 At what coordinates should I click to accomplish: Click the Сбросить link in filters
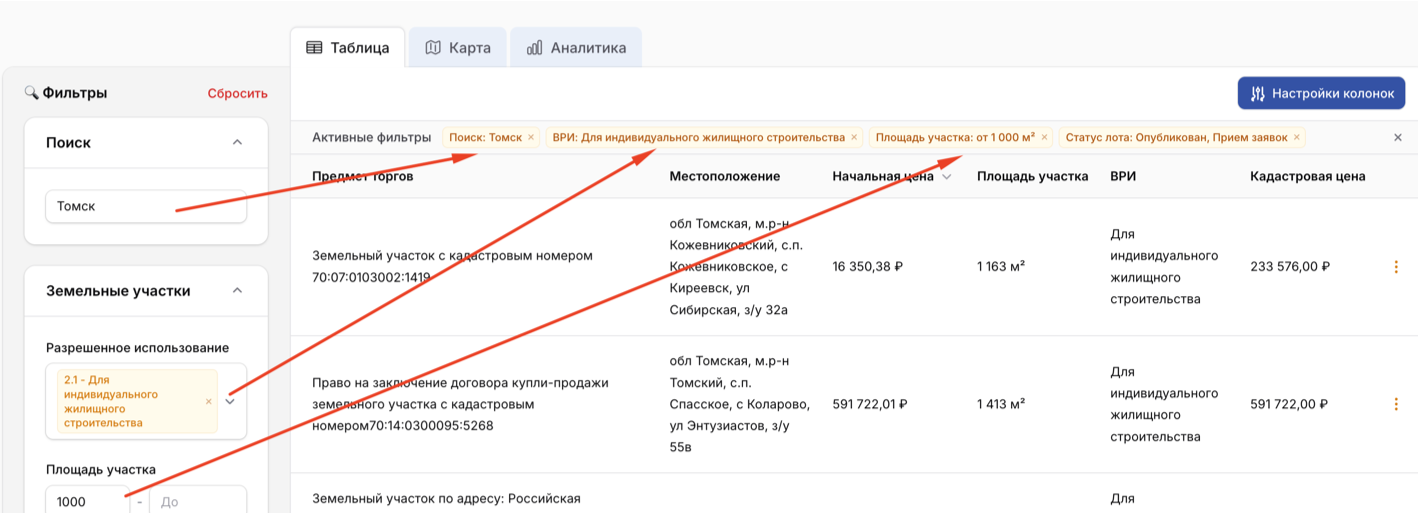click(x=237, y=94)
